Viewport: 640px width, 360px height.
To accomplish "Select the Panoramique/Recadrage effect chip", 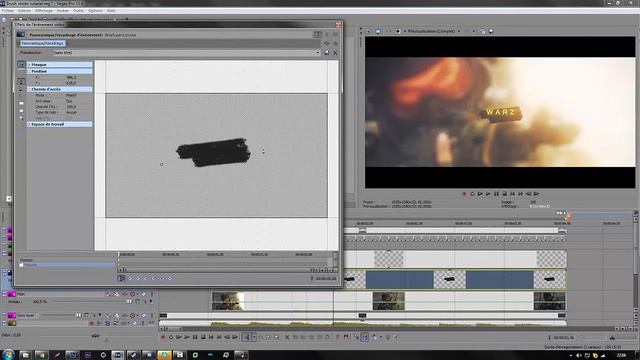I will (x=42, y=43).
